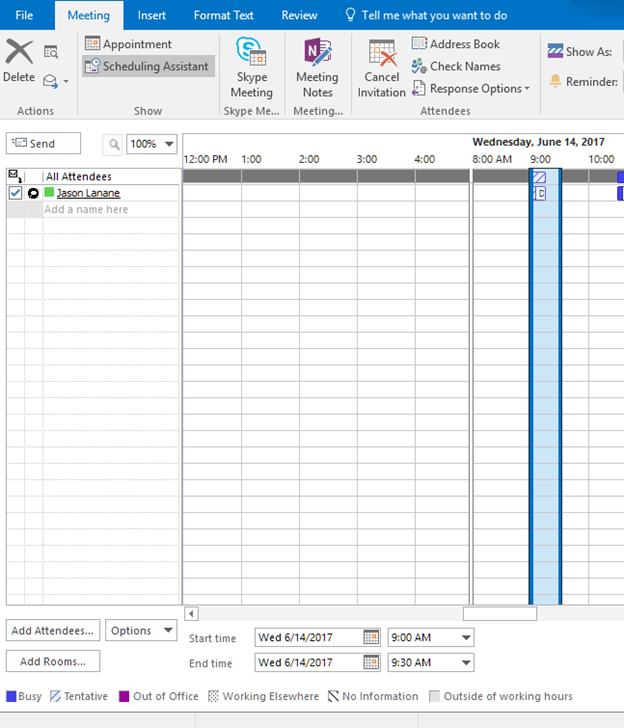The height and width of the screenshot is (728, 624).
Task: Open Skype Meeting from the ribbon
Action: [251, 67]
